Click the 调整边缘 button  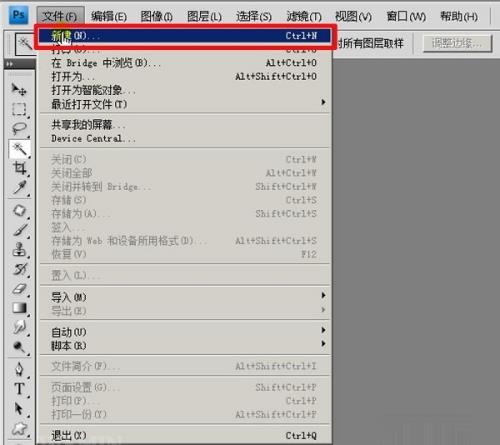[x=457, y=43]
